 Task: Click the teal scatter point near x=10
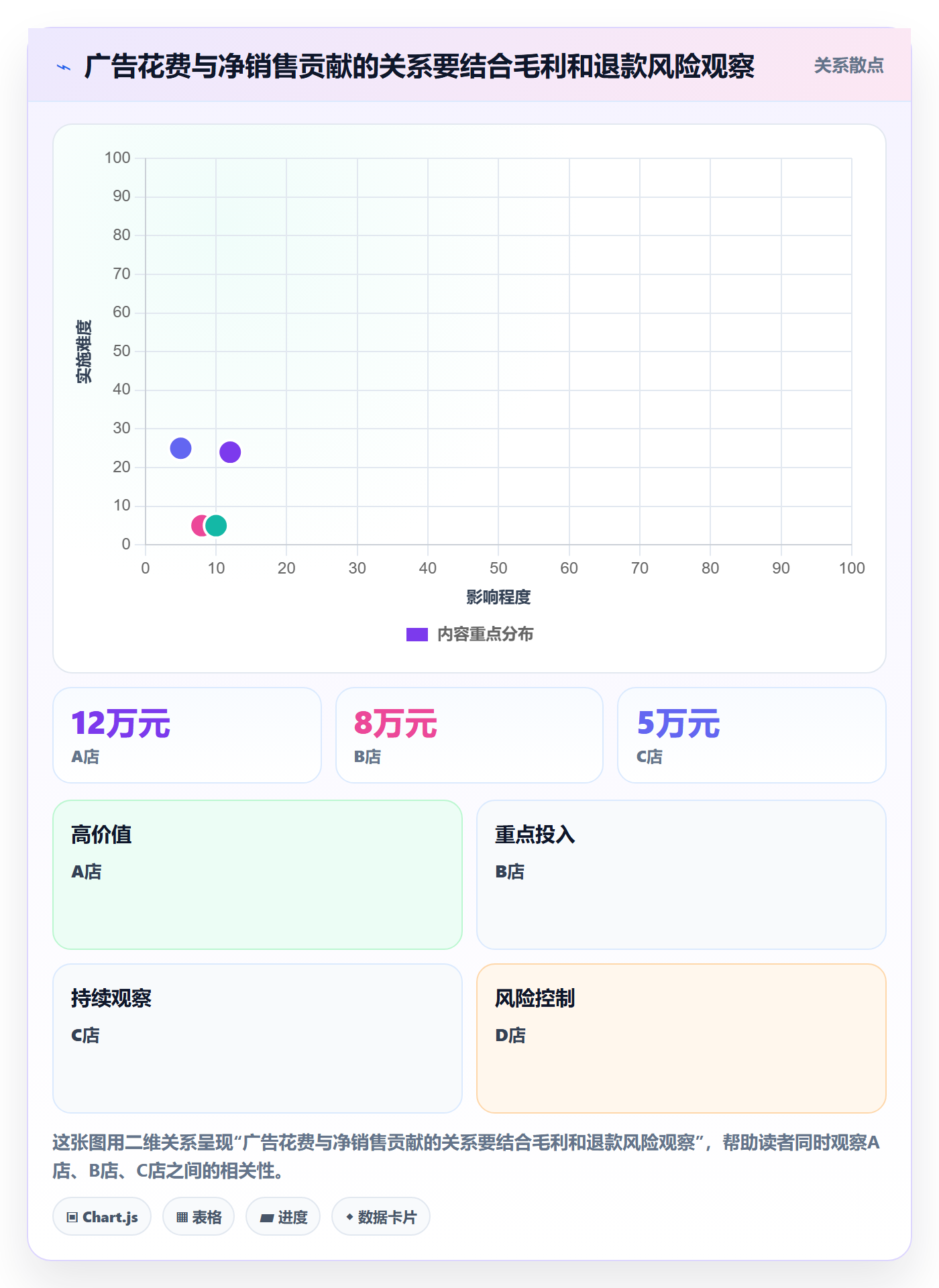(216, 525)
